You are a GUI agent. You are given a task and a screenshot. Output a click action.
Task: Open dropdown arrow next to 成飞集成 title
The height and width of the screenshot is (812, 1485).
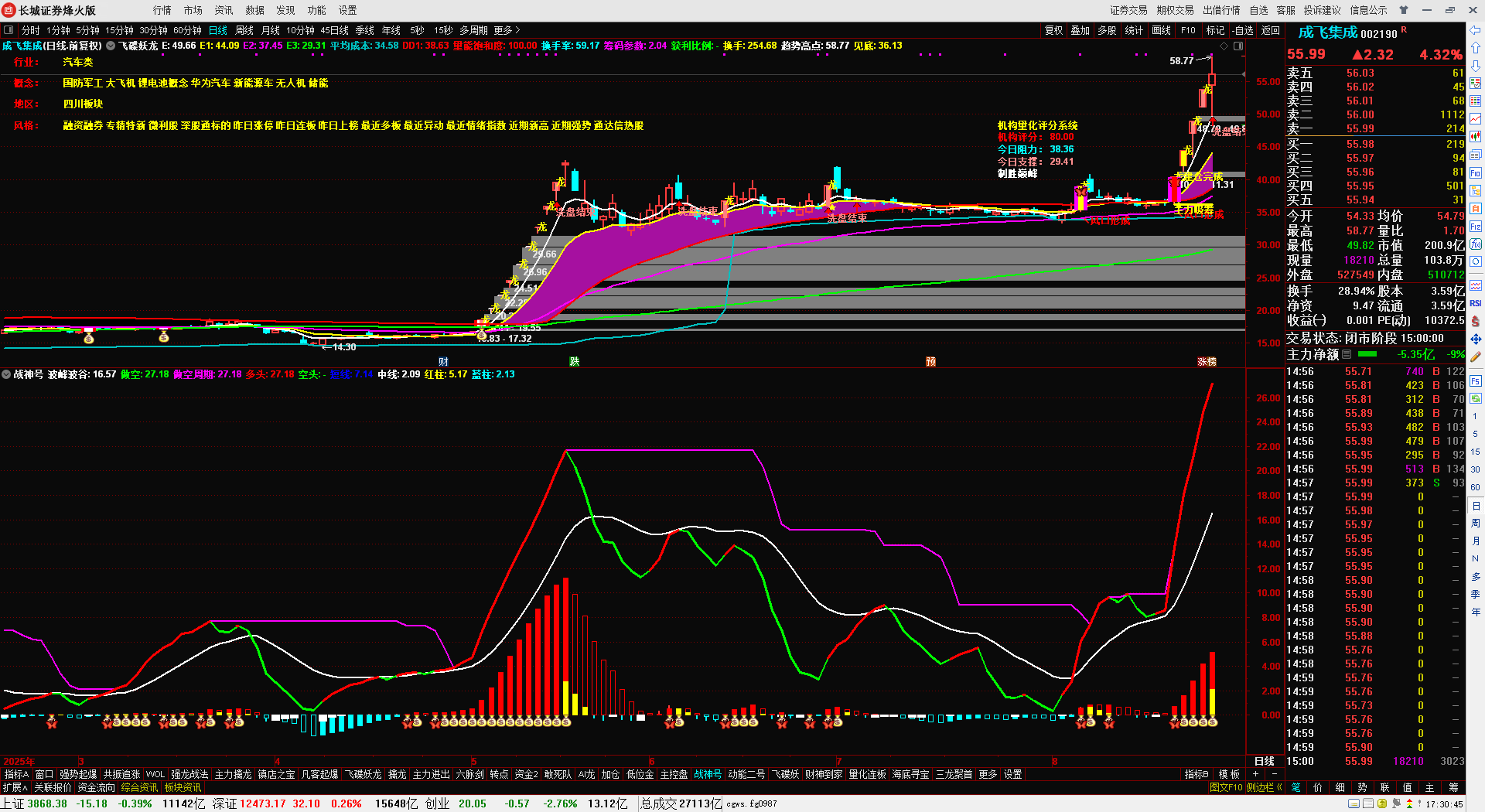click(x=111, y=46)
